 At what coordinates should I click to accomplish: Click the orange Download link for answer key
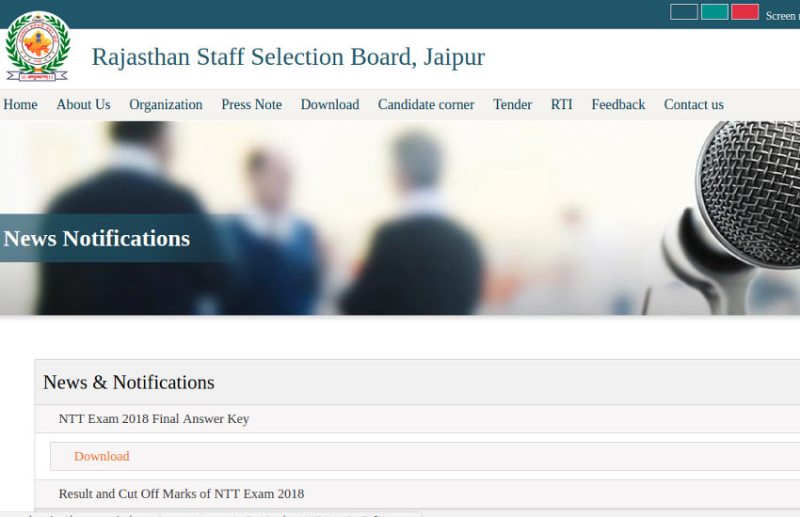(x=102, y=456)
